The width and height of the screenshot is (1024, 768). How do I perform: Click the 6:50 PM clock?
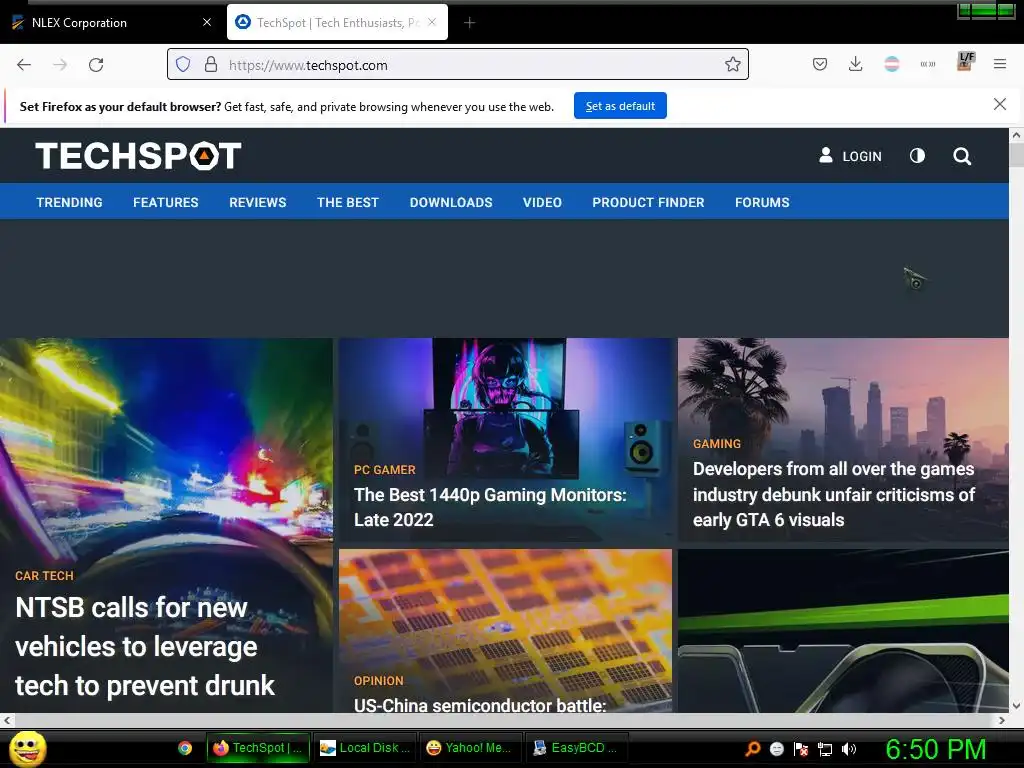[x=936, y=749]
